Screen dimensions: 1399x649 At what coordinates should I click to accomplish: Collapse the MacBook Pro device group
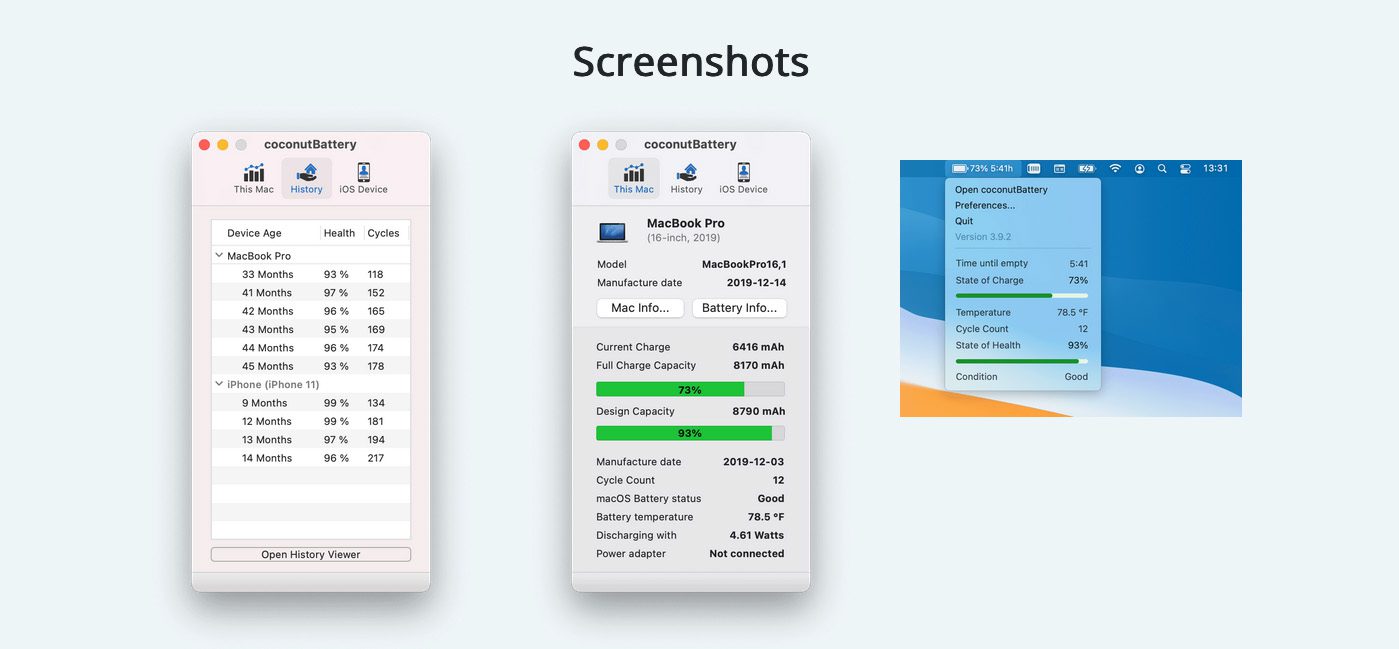click(x=218, y=255)
